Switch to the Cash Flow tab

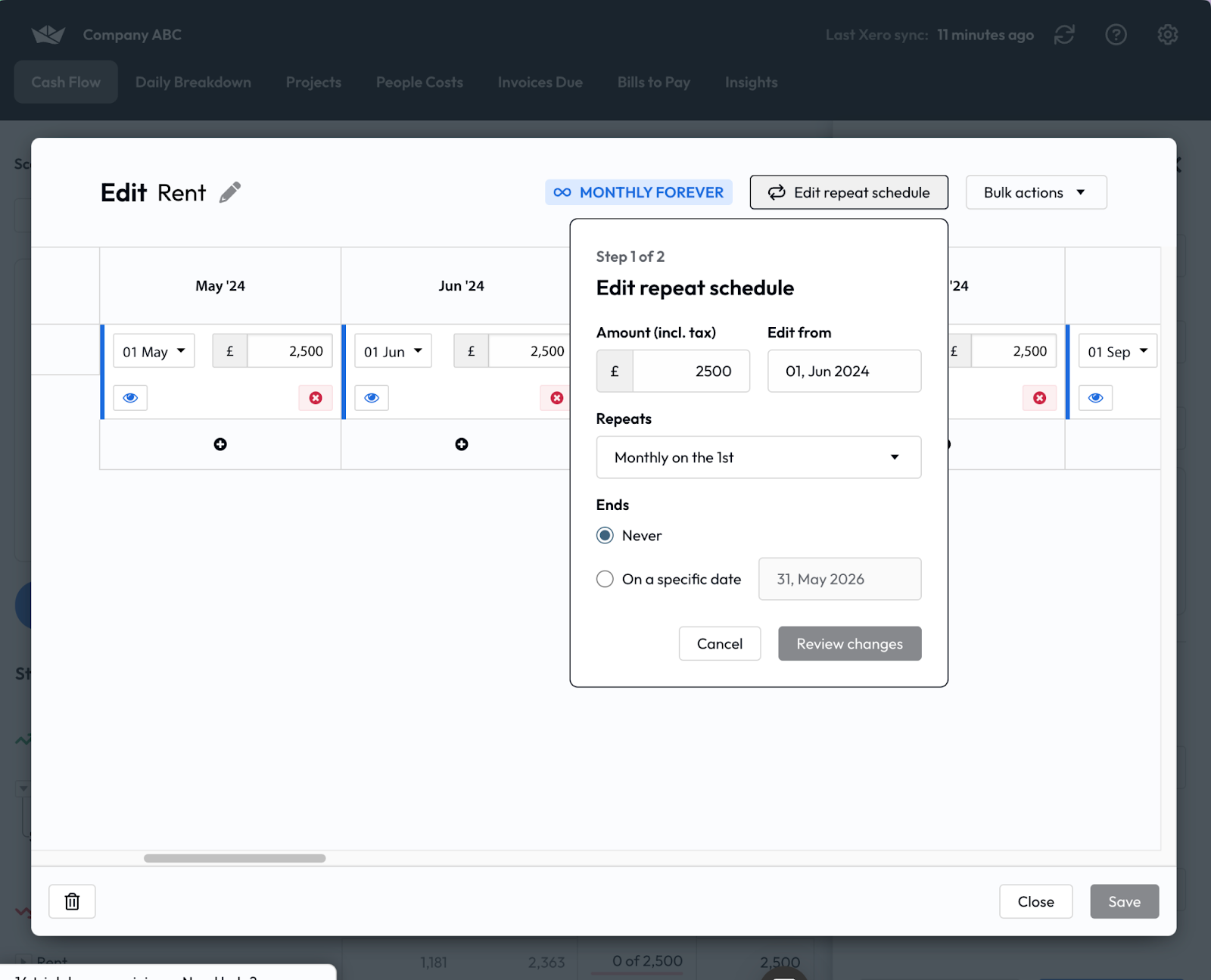[66, 82]
